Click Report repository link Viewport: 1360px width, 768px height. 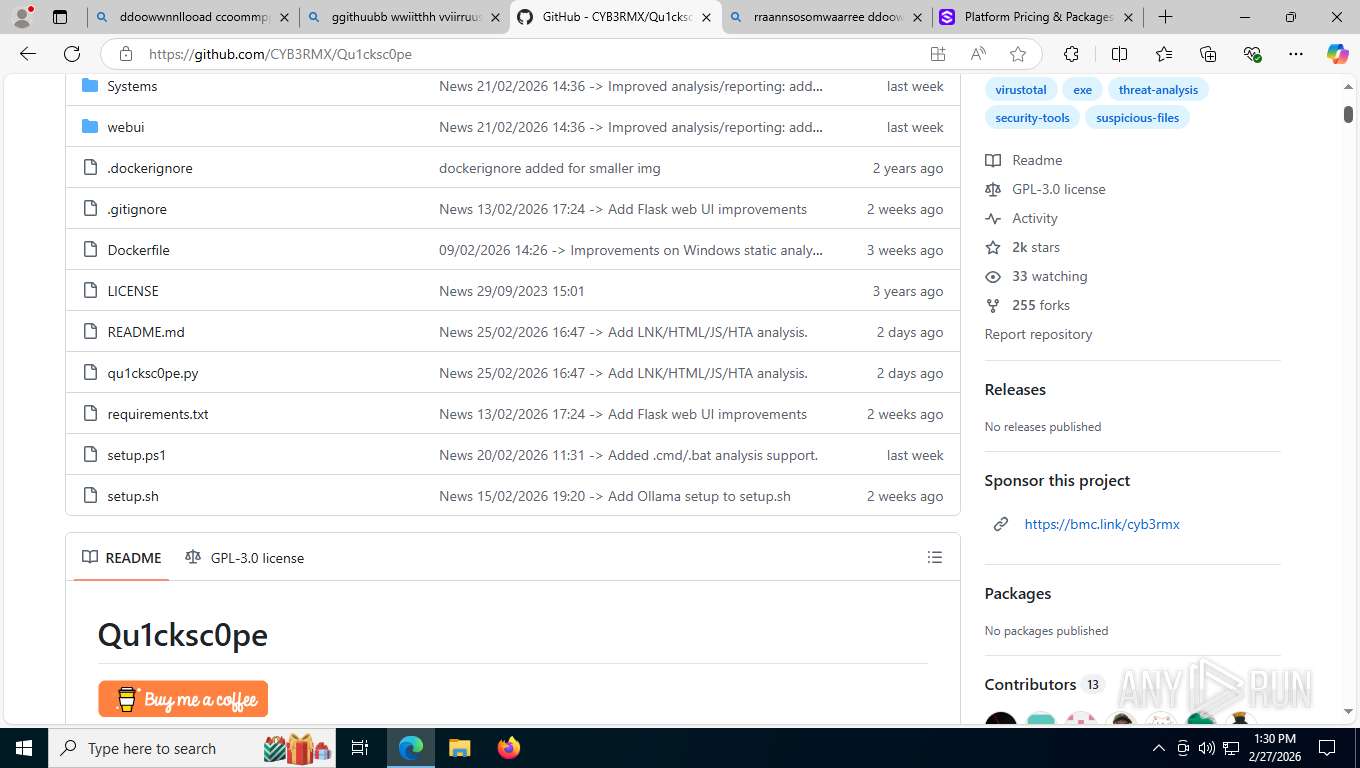tap(1038, 334)
